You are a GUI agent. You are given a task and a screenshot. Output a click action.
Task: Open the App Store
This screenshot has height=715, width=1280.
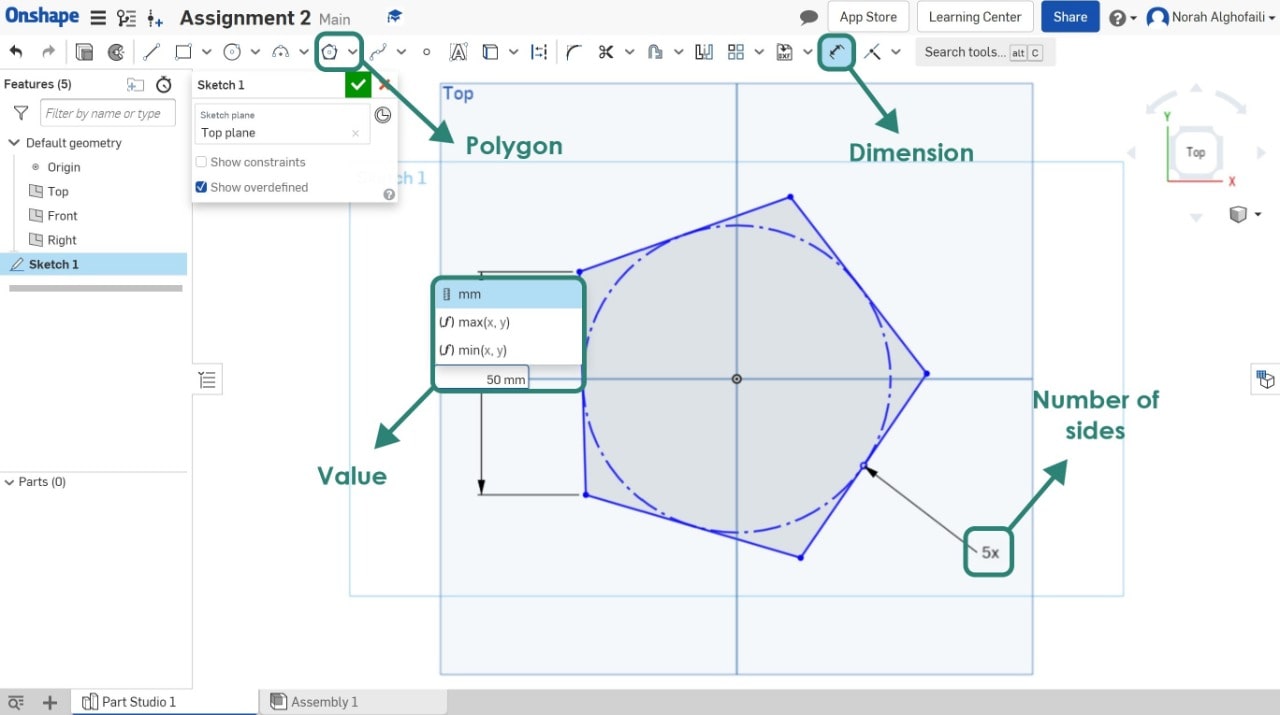tap(868, 17)
